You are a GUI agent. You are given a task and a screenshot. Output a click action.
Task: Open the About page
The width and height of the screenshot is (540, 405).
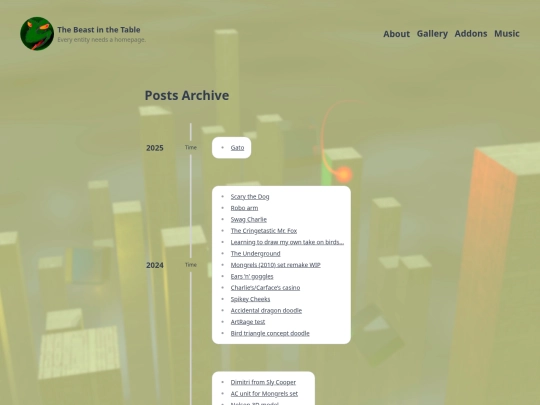coord(396,34)
